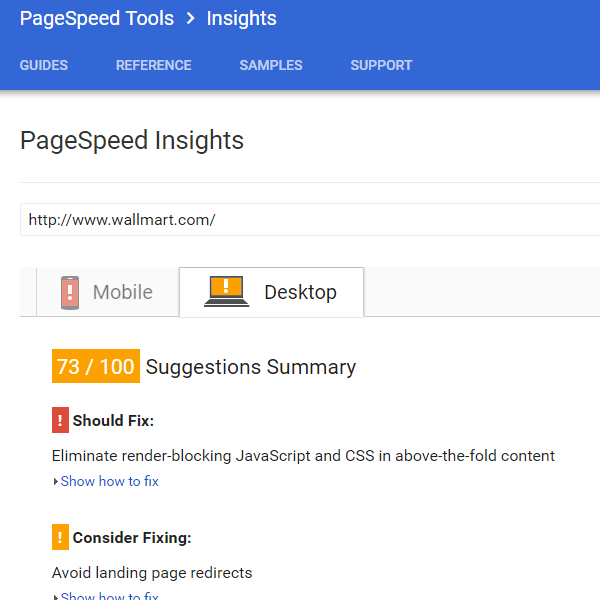Click the red mobile phone warning icon

click(x=70, y=292)
